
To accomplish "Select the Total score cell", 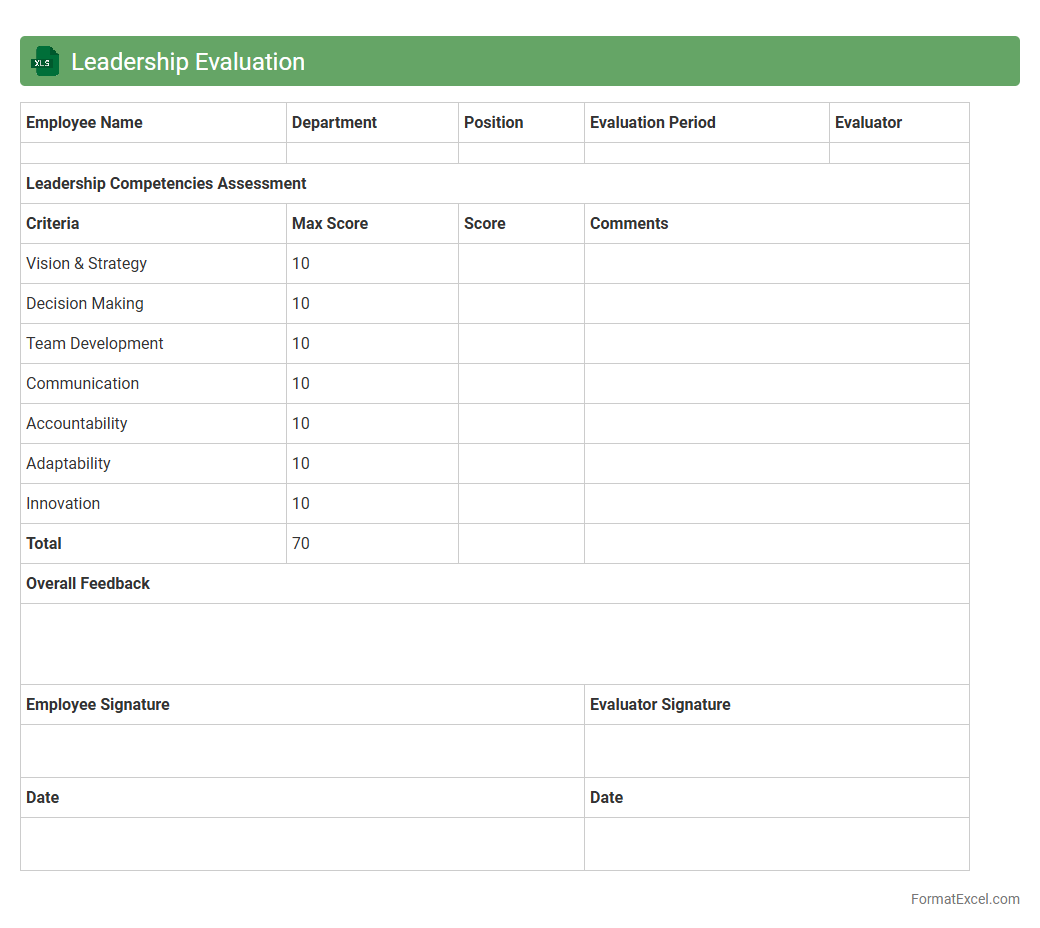I will (x=521, y=544).
